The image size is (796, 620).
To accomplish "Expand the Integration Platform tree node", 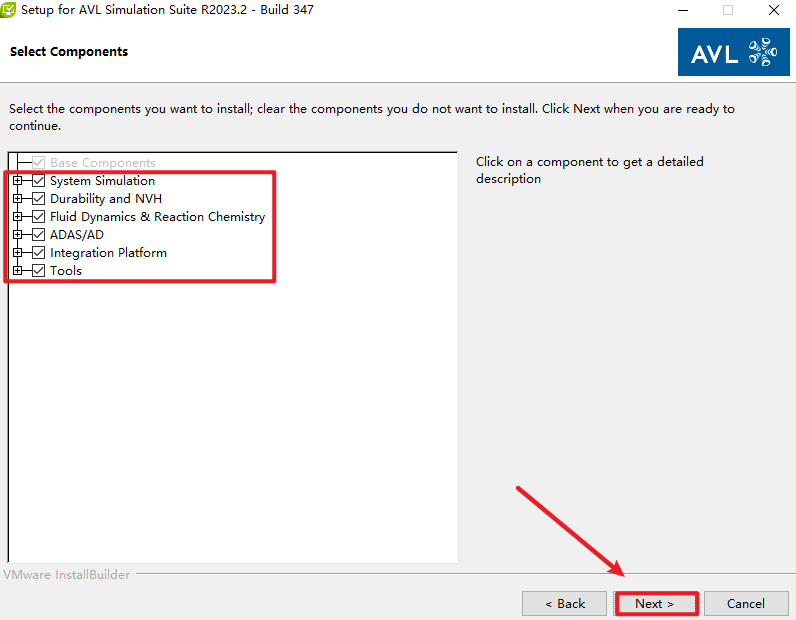I will pyautogui.click(x=17, y=253).
